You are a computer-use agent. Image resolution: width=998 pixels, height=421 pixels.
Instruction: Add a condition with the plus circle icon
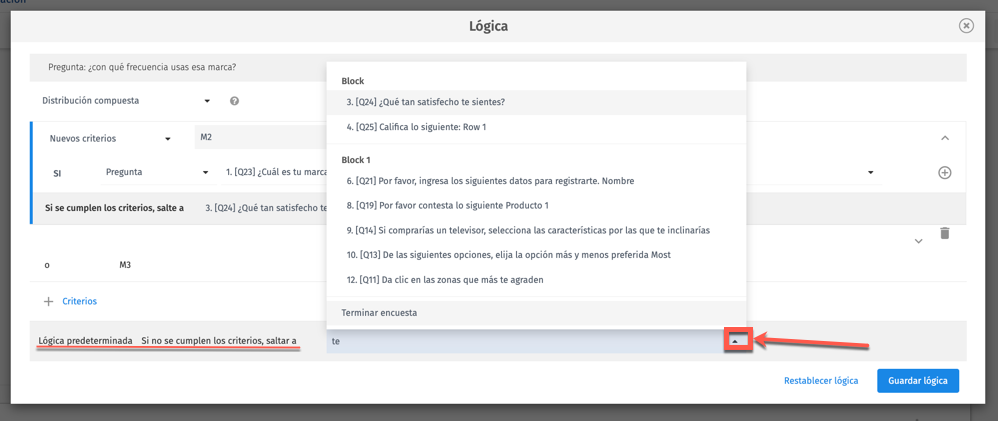945,173
